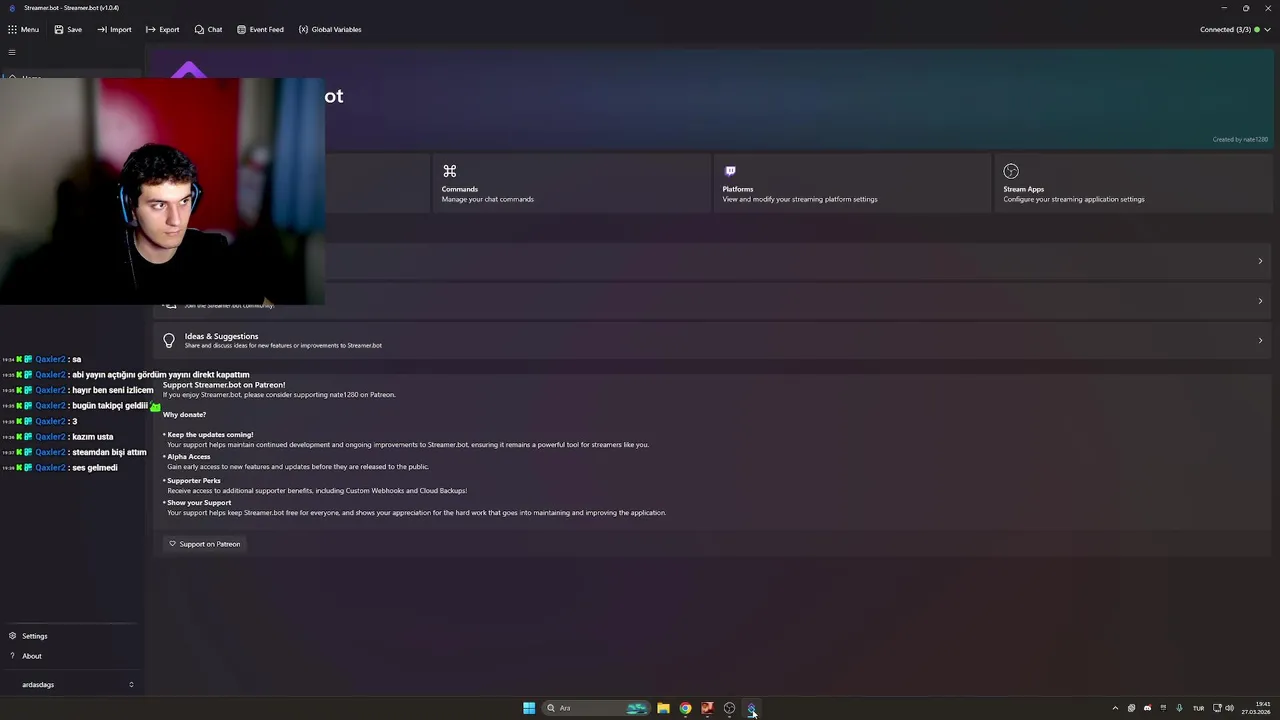Click the Commands command-key icon
Image resolution: width=1280 pixels, height=720 pixels.
click(x=449, y=171)
